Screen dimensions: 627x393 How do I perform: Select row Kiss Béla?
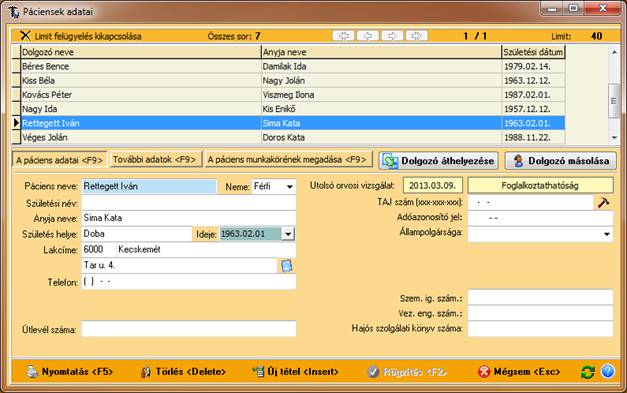[288, 80]
